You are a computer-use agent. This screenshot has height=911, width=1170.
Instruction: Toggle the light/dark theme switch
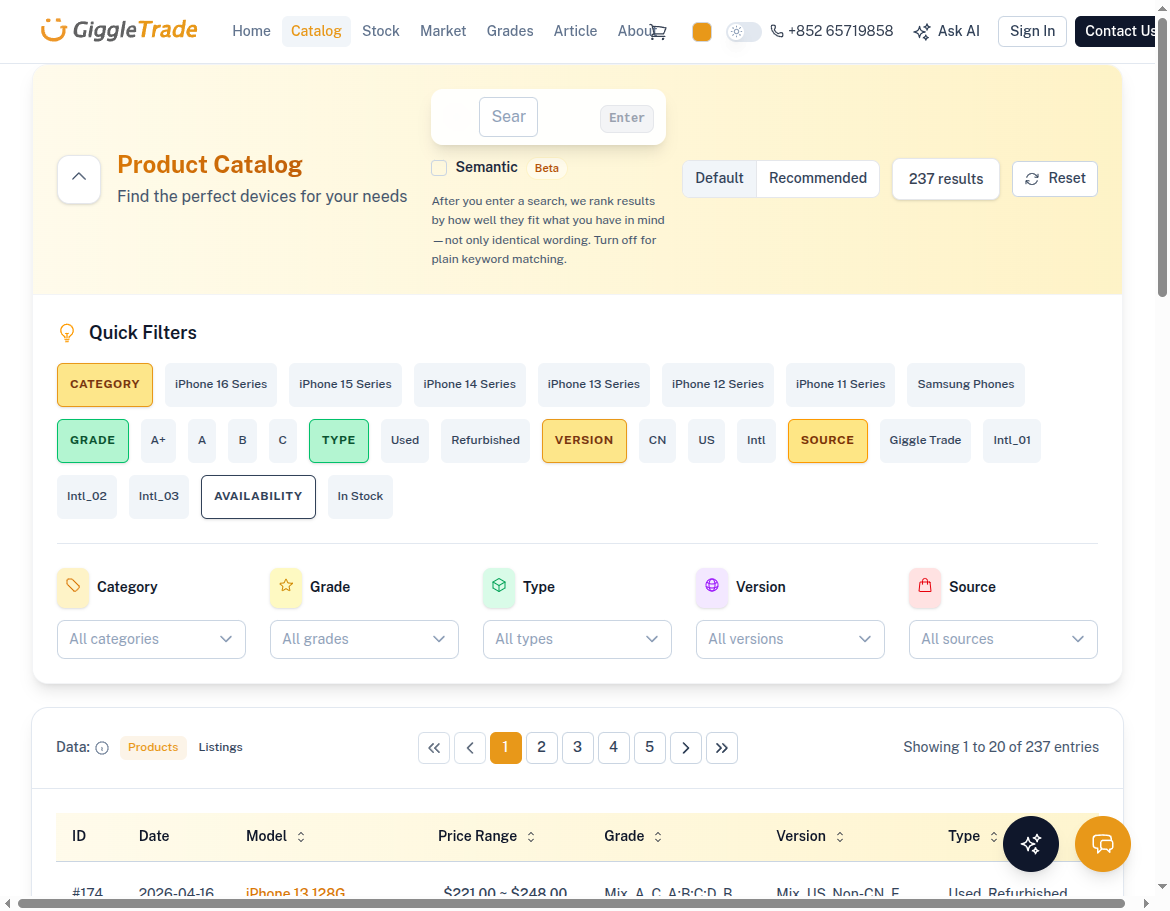[742, 31]
